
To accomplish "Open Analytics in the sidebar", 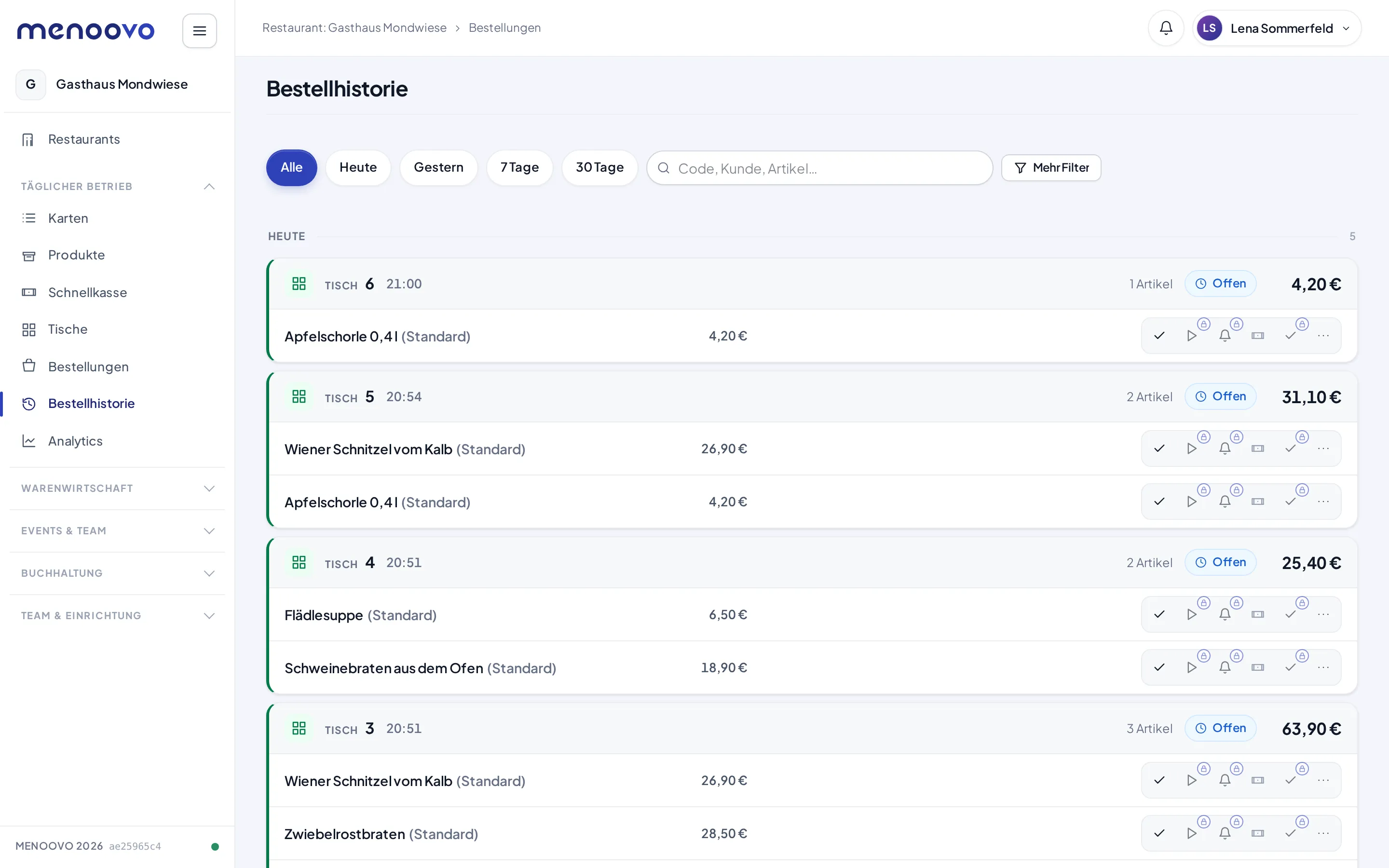I will (118, 441).
